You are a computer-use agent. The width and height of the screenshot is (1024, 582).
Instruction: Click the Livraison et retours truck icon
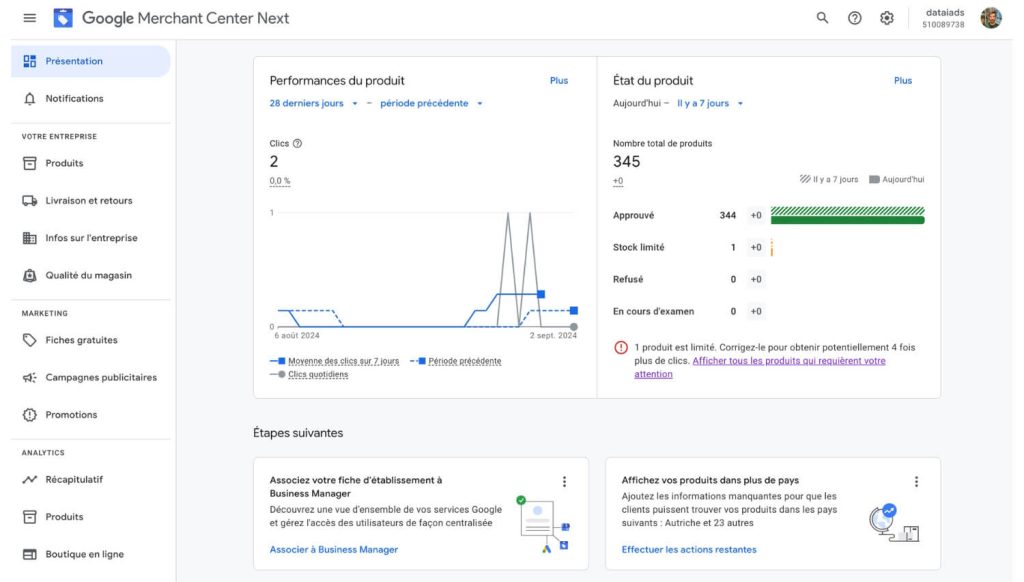coord(29,201)
